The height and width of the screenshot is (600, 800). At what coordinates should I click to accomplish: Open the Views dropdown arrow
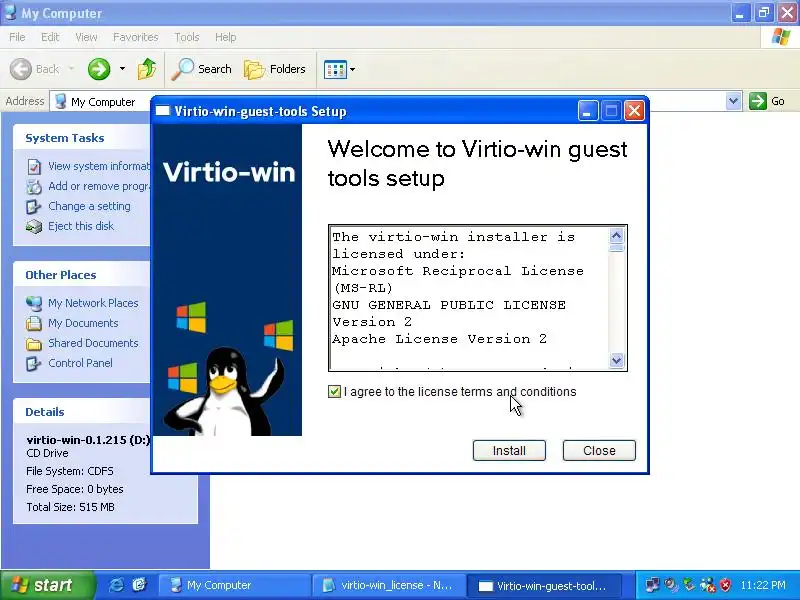[353, 69]
